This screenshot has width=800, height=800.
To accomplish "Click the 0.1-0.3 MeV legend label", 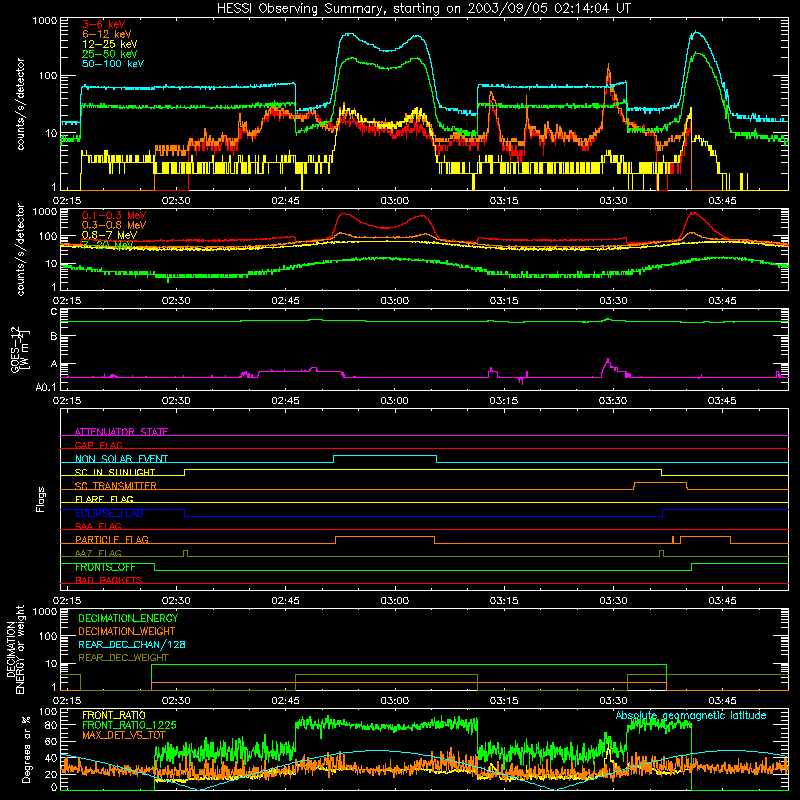I will click(x=114, y=215).
